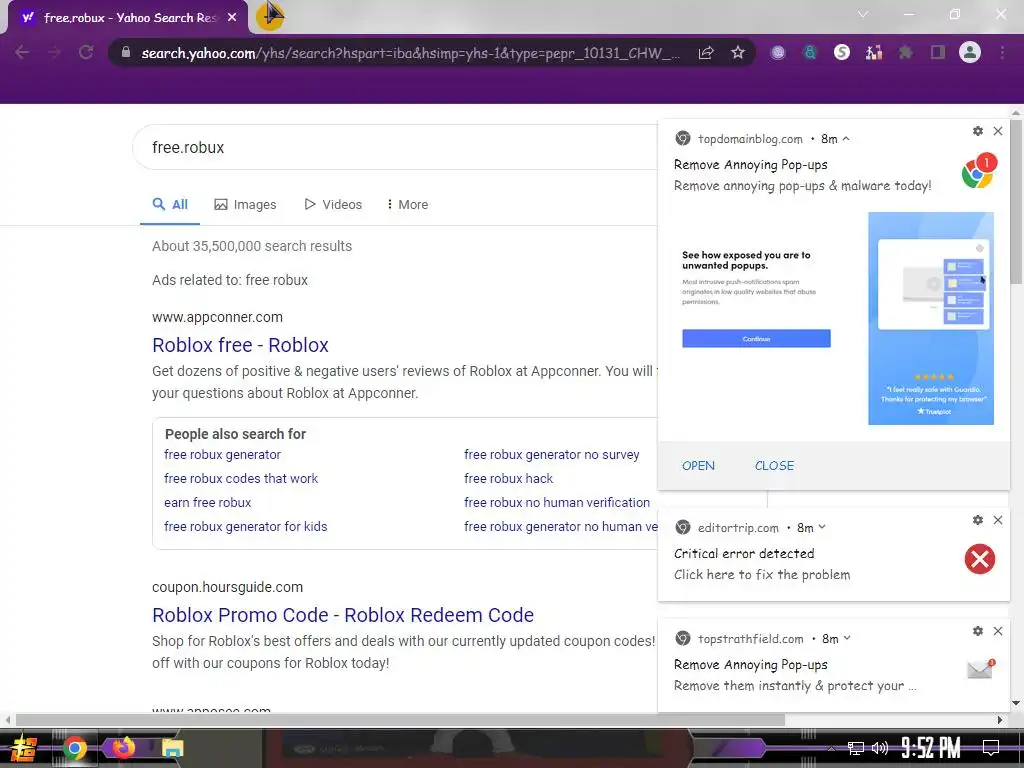Click free robux no human verification suggestion
This screenshot has width=1024, height=768.
click(557, 503)
